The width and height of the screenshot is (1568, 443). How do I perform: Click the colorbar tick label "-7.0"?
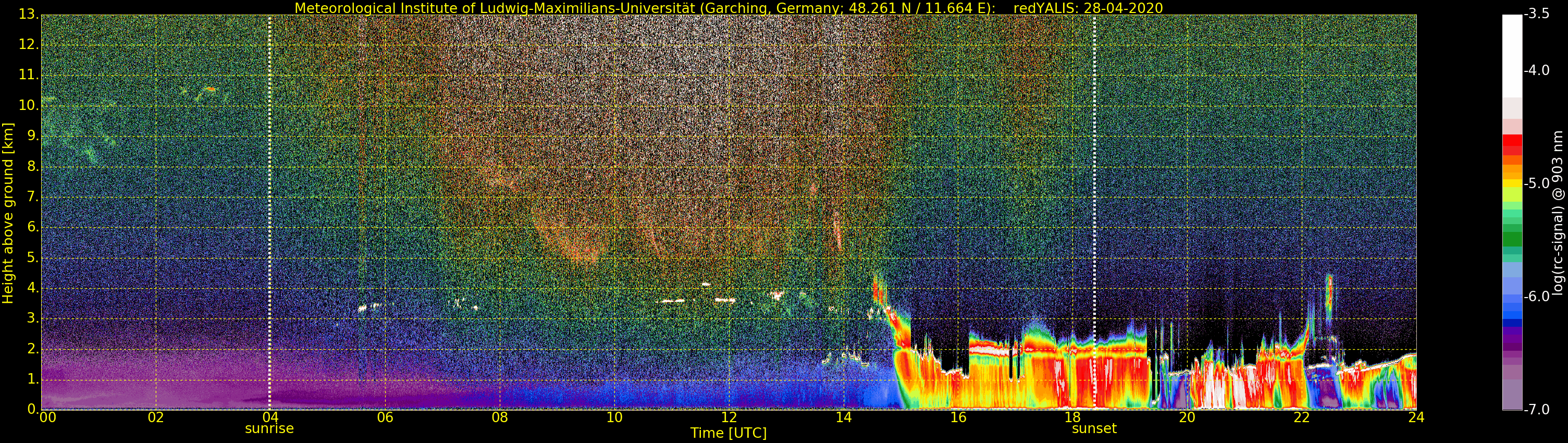coord(1537,410)
